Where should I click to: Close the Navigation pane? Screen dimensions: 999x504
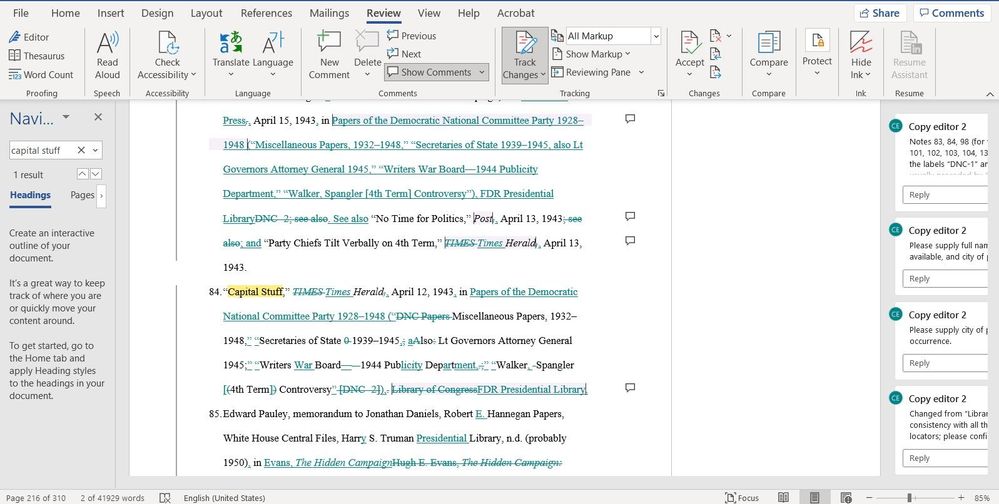click(x=98, y=117)
